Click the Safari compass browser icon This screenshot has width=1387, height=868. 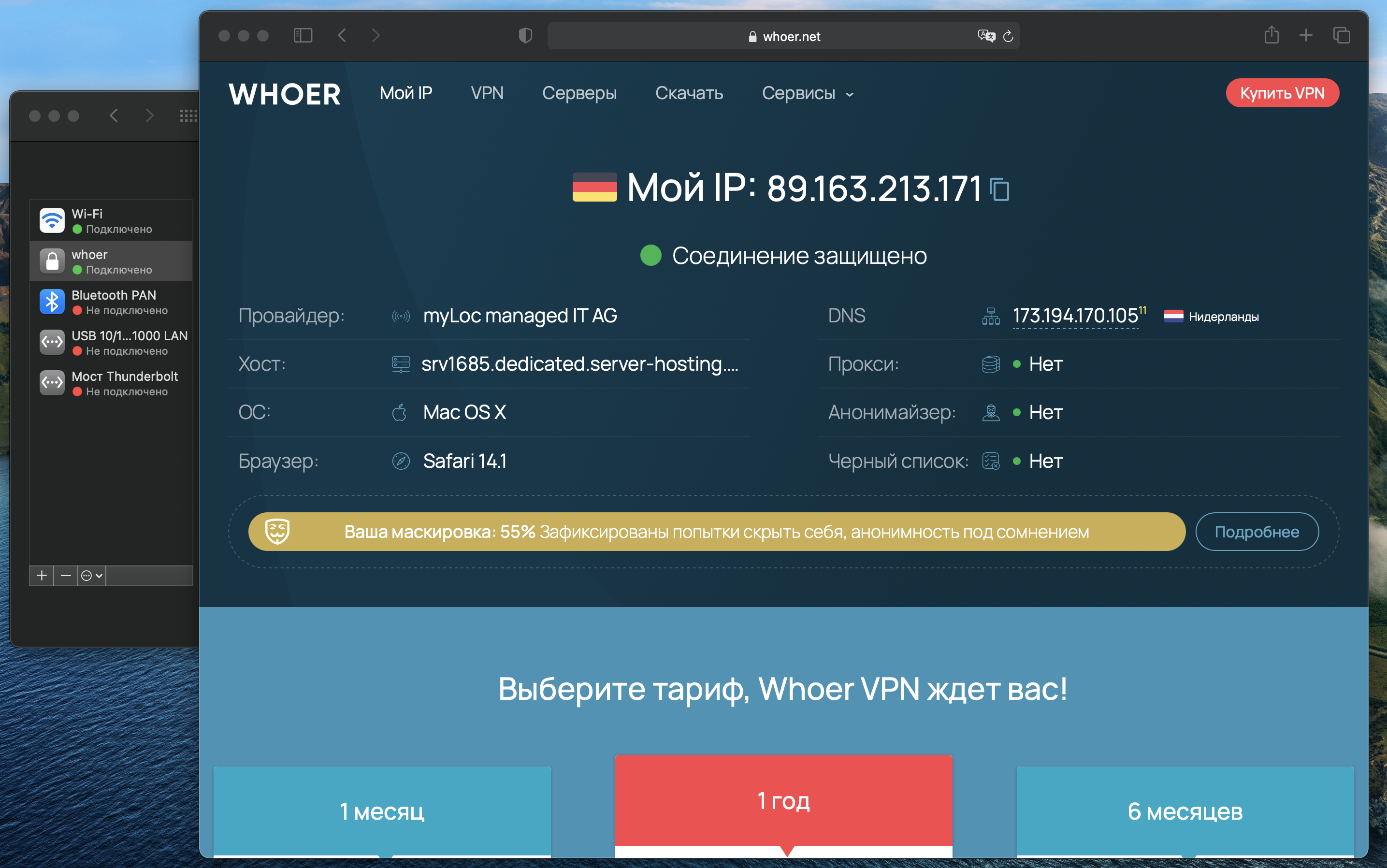401,461
